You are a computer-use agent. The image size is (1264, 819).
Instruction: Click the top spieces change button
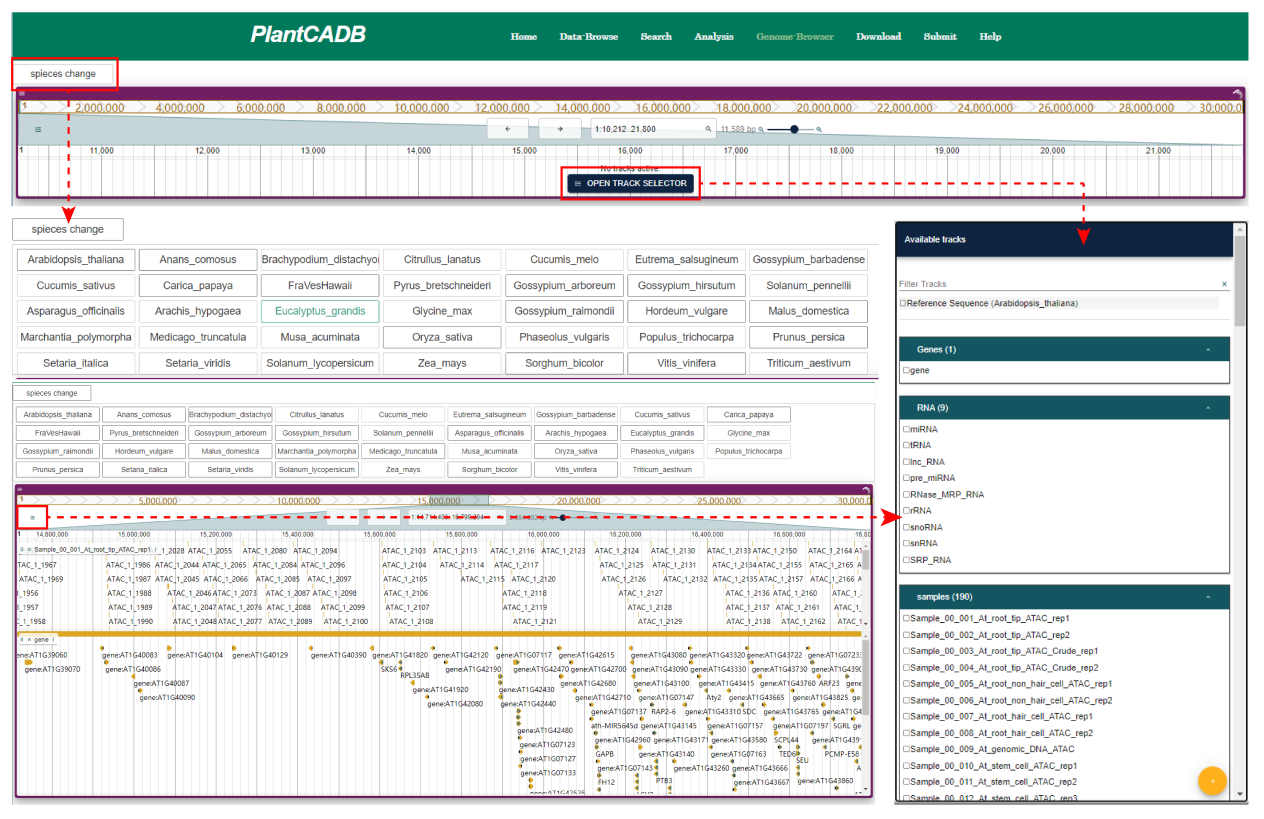pos(63,74)
